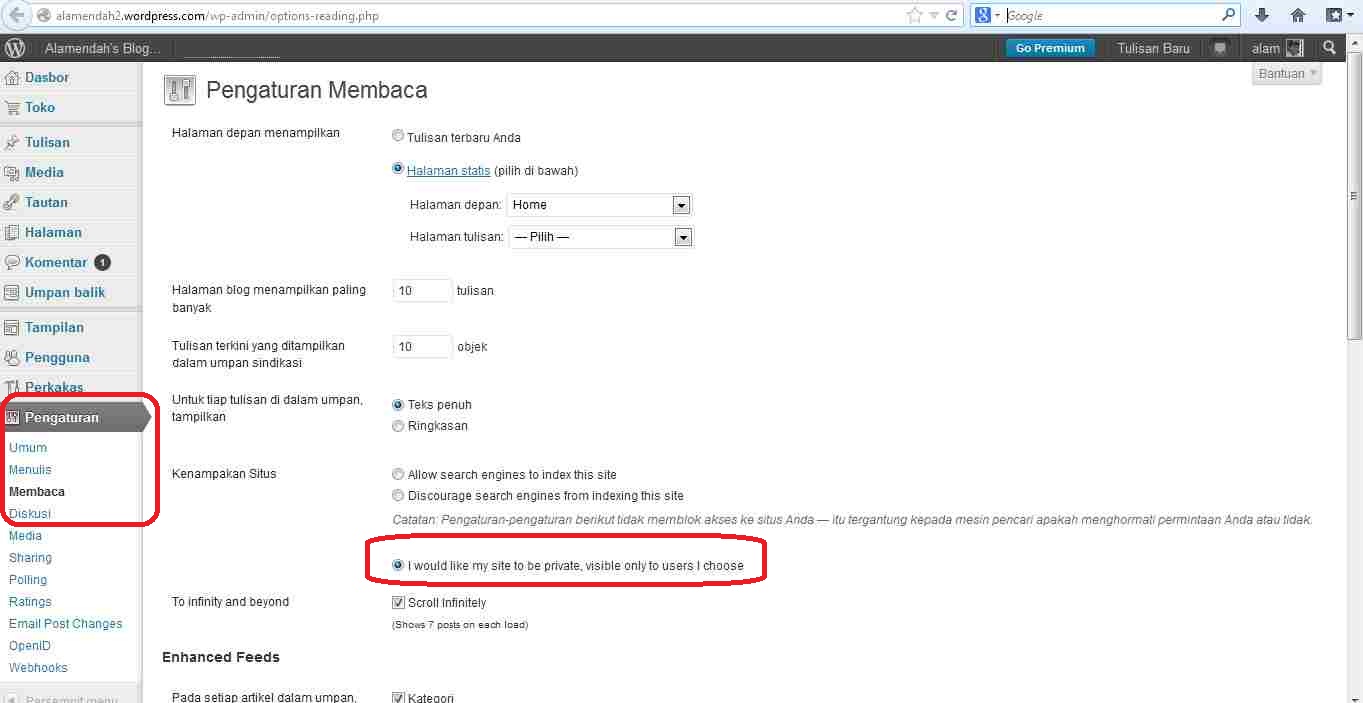Image resolution: width=1363 pixels, height=703 pixels.
Task: Uncheck the Scroll Infinitely checkbox
Action: (398, 603)
